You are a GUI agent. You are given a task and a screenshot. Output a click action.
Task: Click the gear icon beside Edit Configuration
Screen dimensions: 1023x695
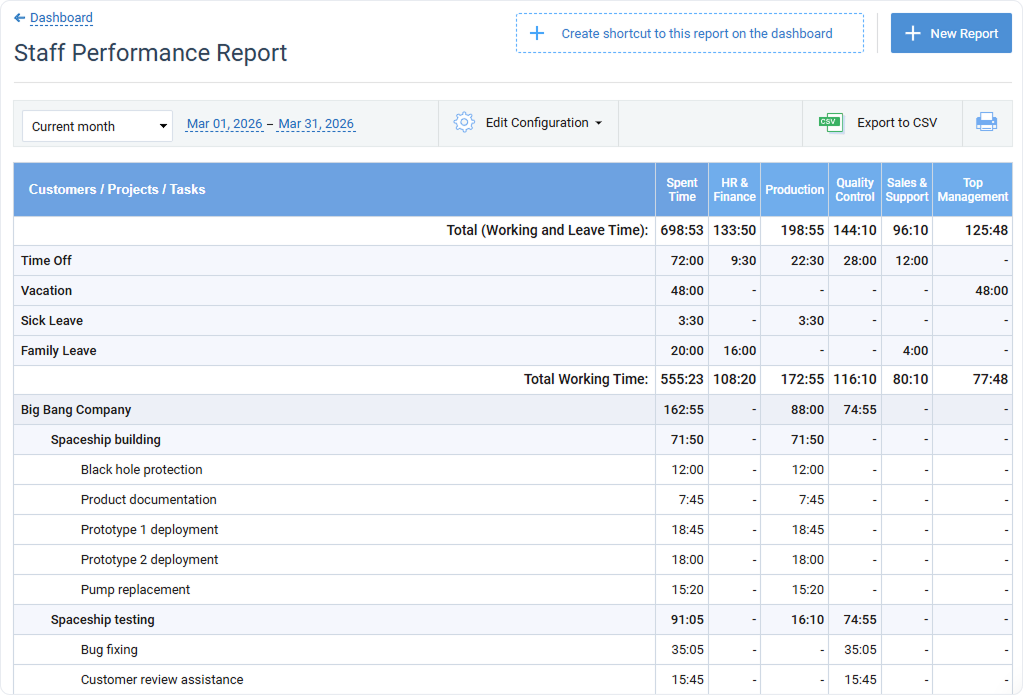pyautogui.click(x=463, y=121)
